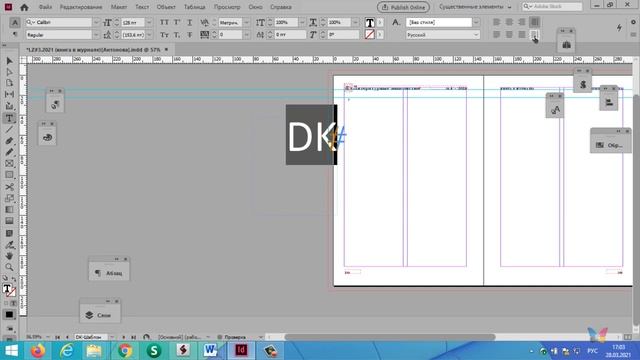Select the Type tool

coord(9,118)
